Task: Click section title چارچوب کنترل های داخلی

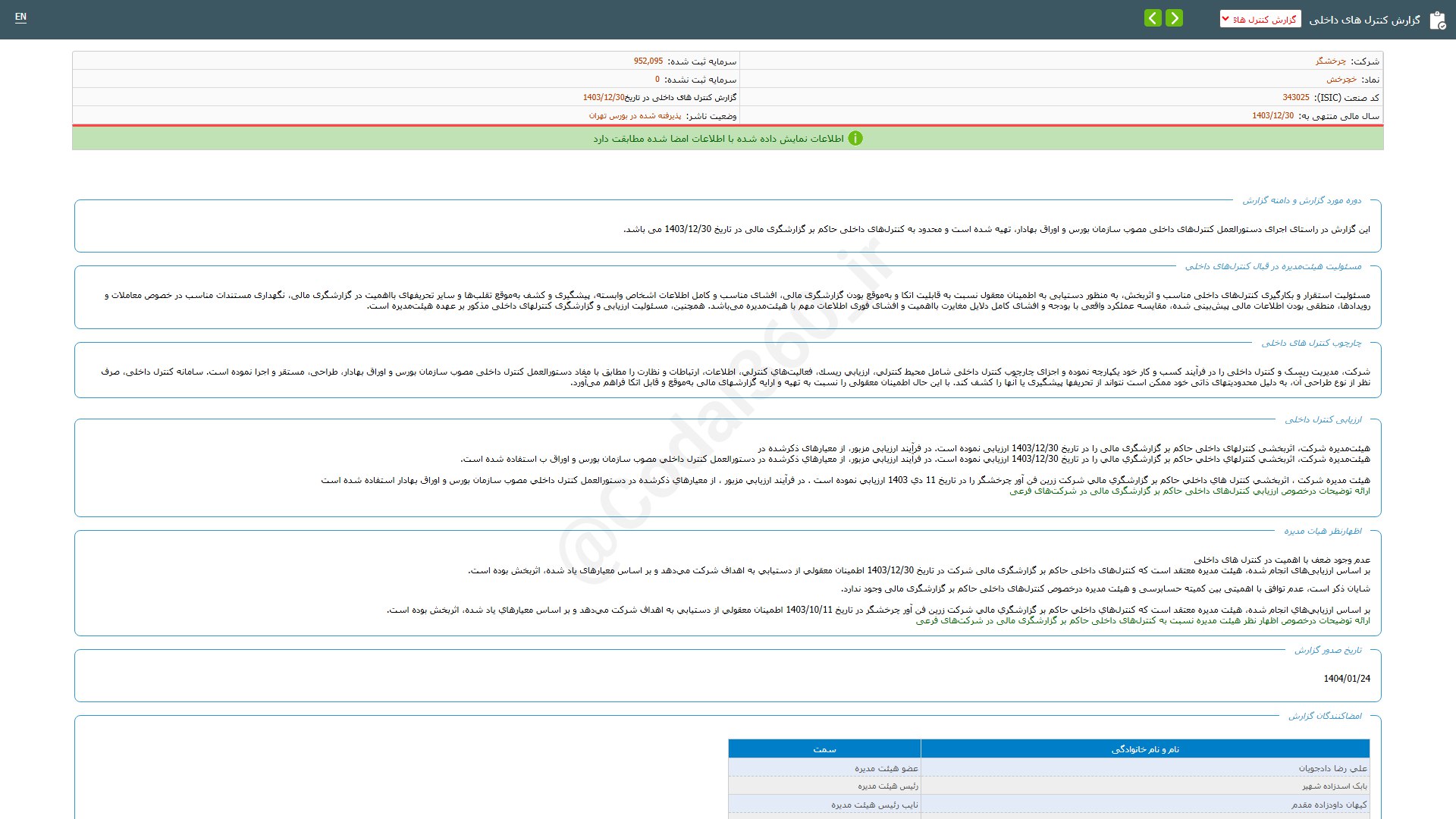Action: pos(1311,343)
